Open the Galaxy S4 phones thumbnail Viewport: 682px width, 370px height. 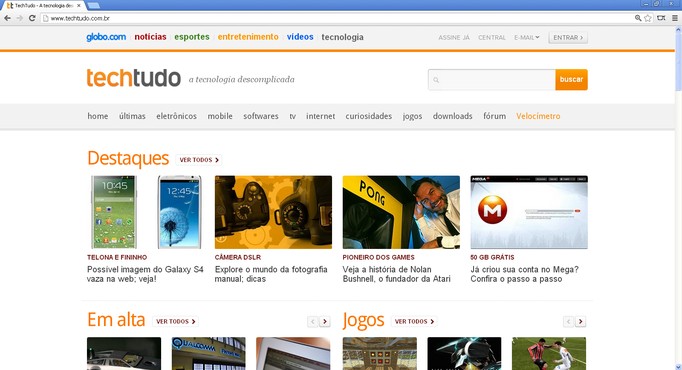pyautogui.click(x=145, y=212)
